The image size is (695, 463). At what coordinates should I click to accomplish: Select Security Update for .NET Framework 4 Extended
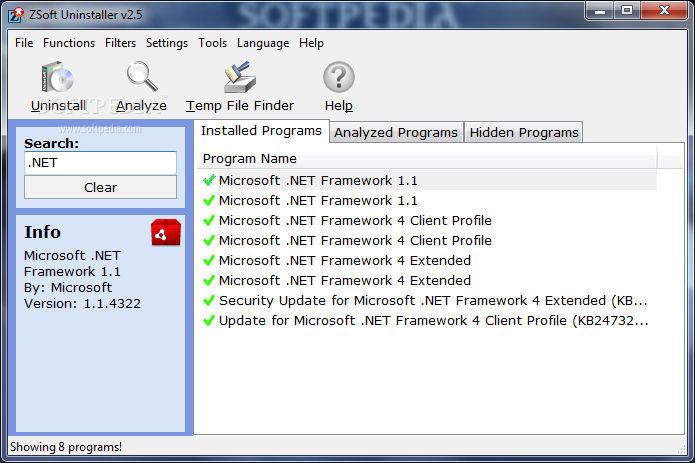(429, 300)
